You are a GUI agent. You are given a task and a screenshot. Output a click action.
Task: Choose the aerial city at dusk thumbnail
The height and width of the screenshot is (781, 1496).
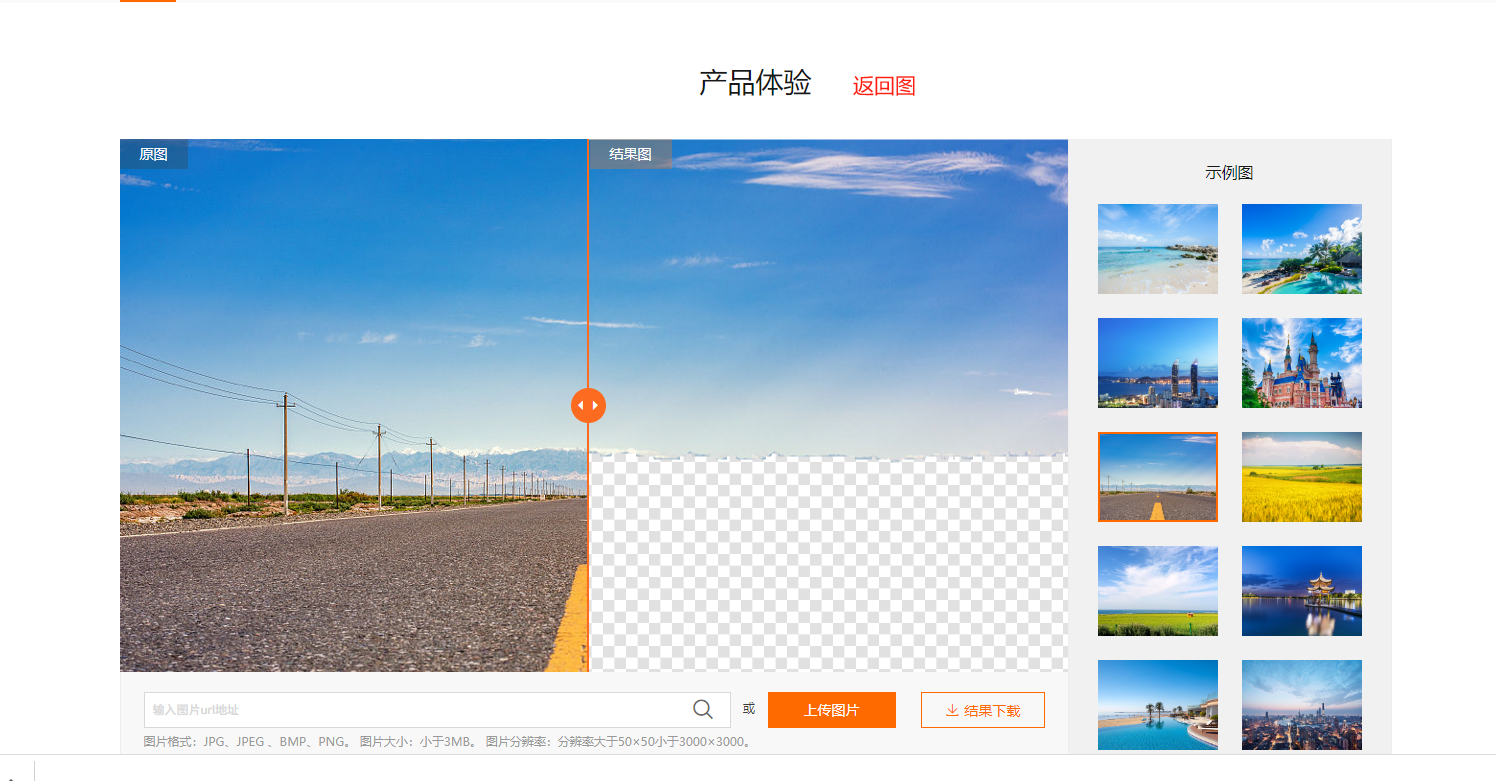coord(1302,705)
